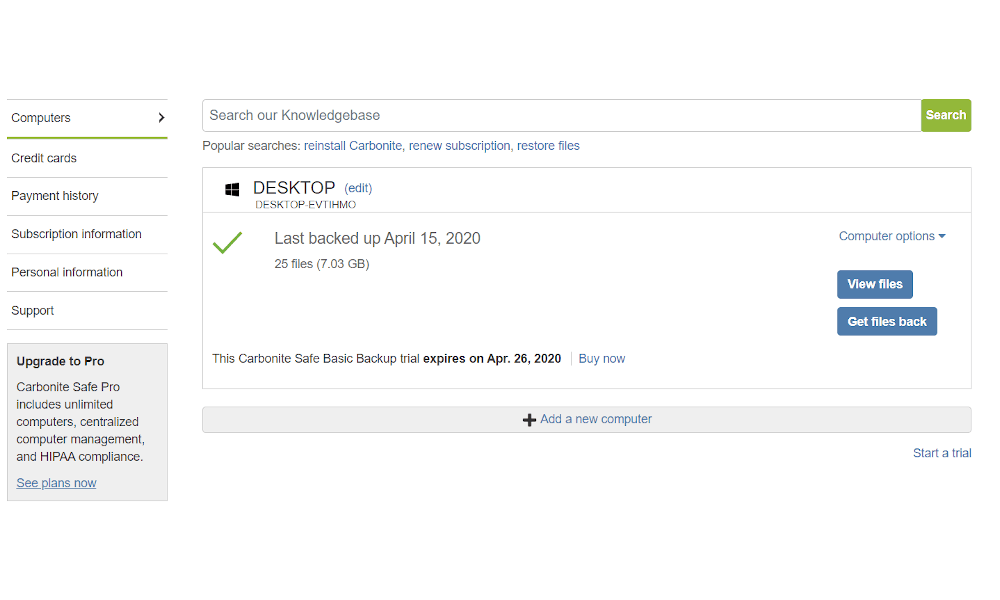Click the Start a trial link
The image size is (1000, 600).
[942, 453]
